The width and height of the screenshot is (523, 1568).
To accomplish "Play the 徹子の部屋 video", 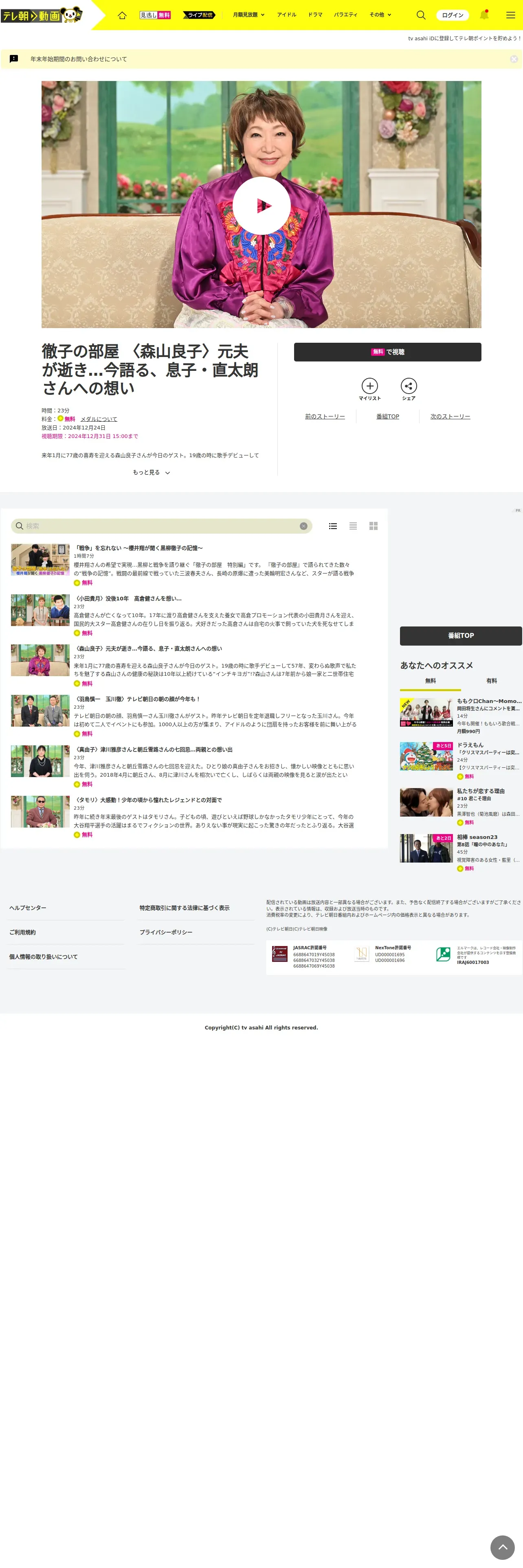I will [261, 205].
